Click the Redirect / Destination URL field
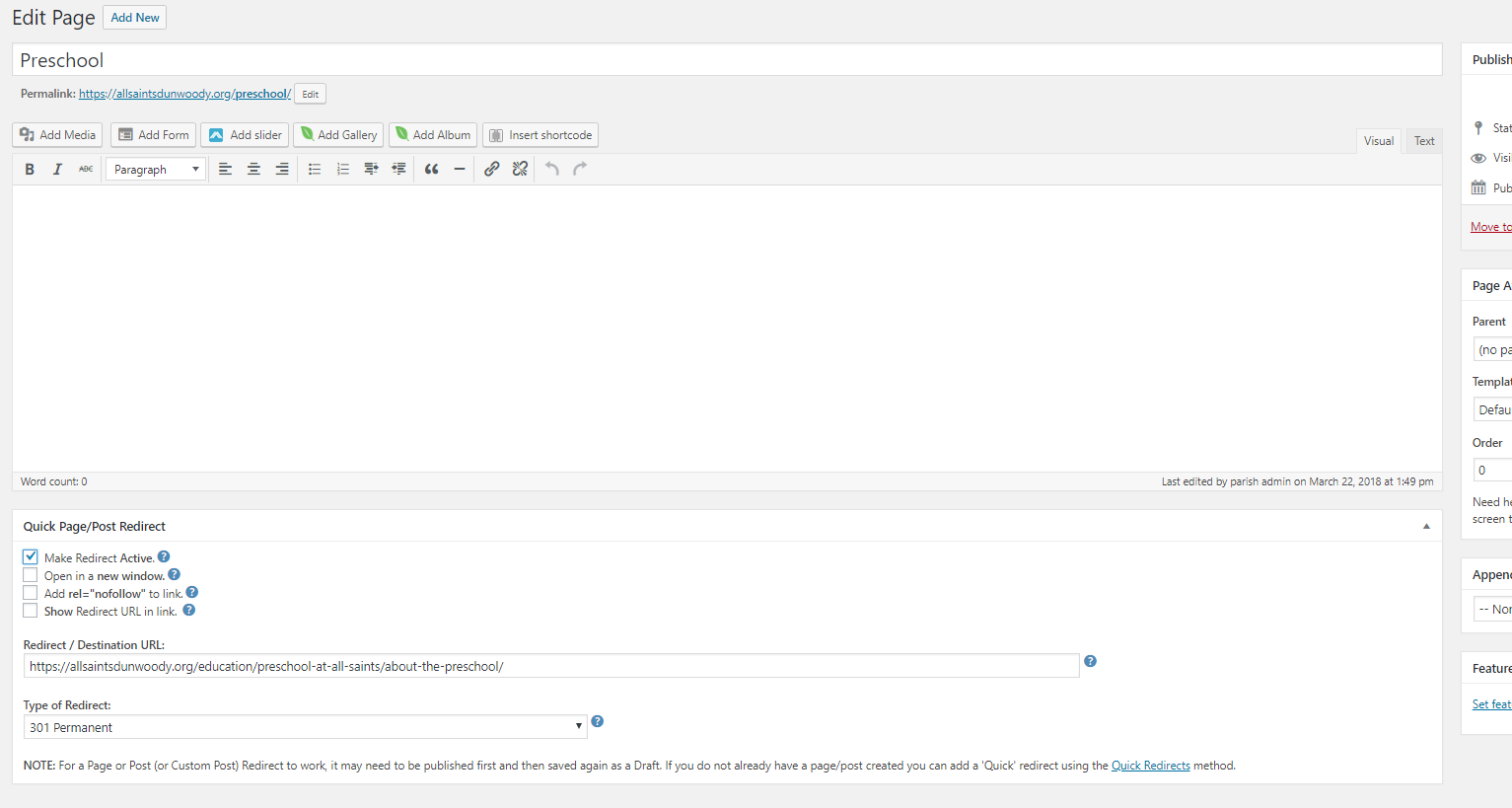The image size is (1512, 808). [x=550, y=667]
